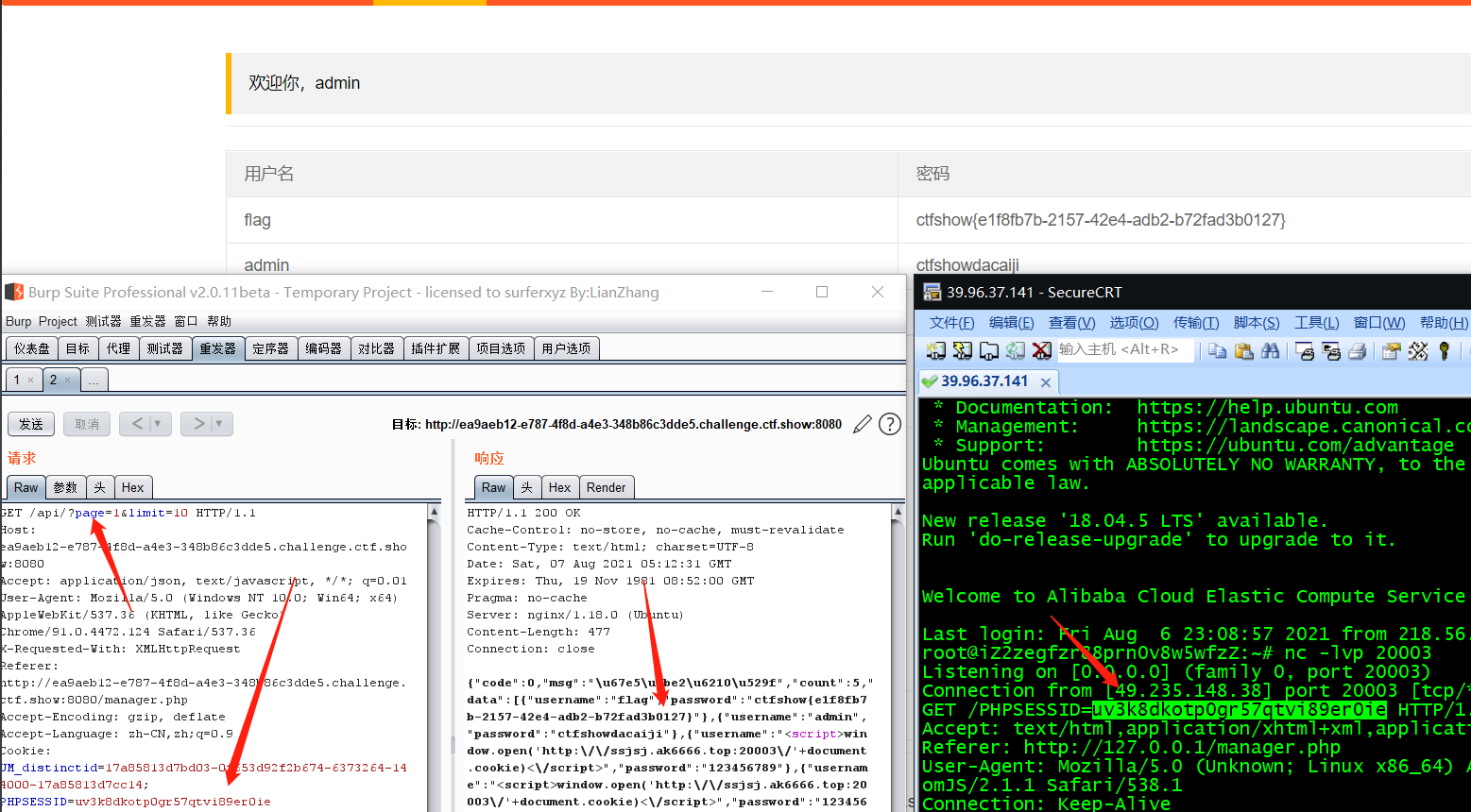
Task: Select the response Render tab
Action: pos(606,487)
